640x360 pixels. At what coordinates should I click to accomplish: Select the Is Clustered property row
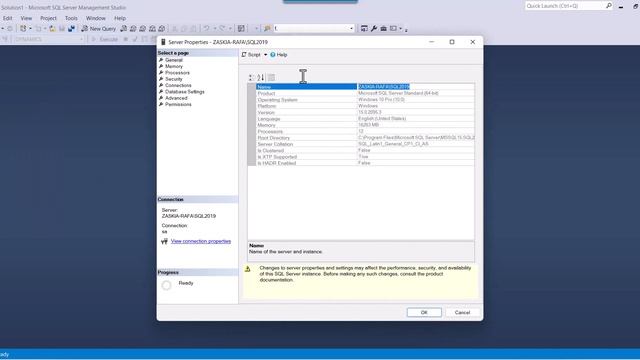tap(365, 151)
